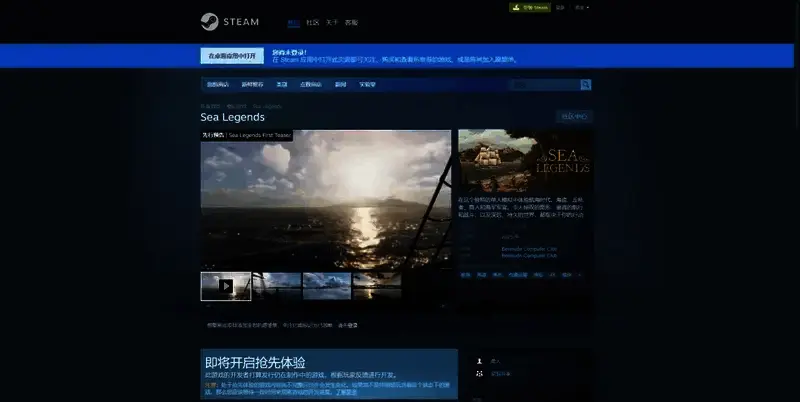
Task: Select the second screenshot thumbnail with rigging
Action: (x=277, y=286)
